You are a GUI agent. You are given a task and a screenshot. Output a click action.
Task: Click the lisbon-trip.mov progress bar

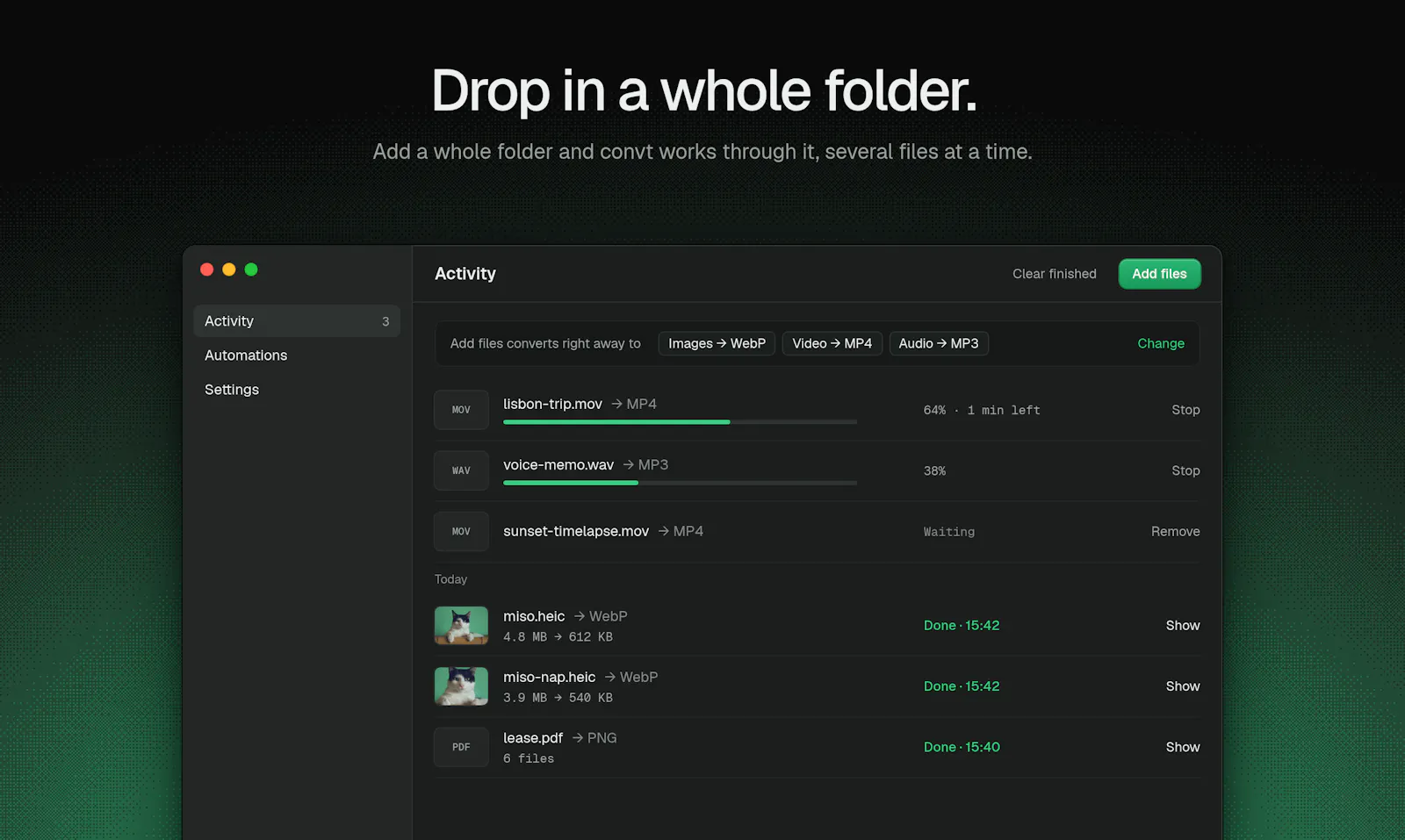point(680,422)
